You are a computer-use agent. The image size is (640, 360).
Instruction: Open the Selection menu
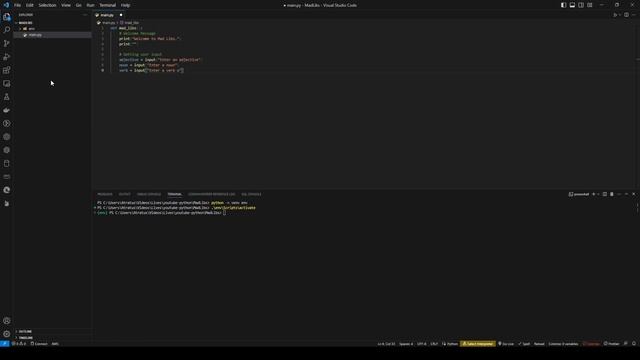coord(47,5)
